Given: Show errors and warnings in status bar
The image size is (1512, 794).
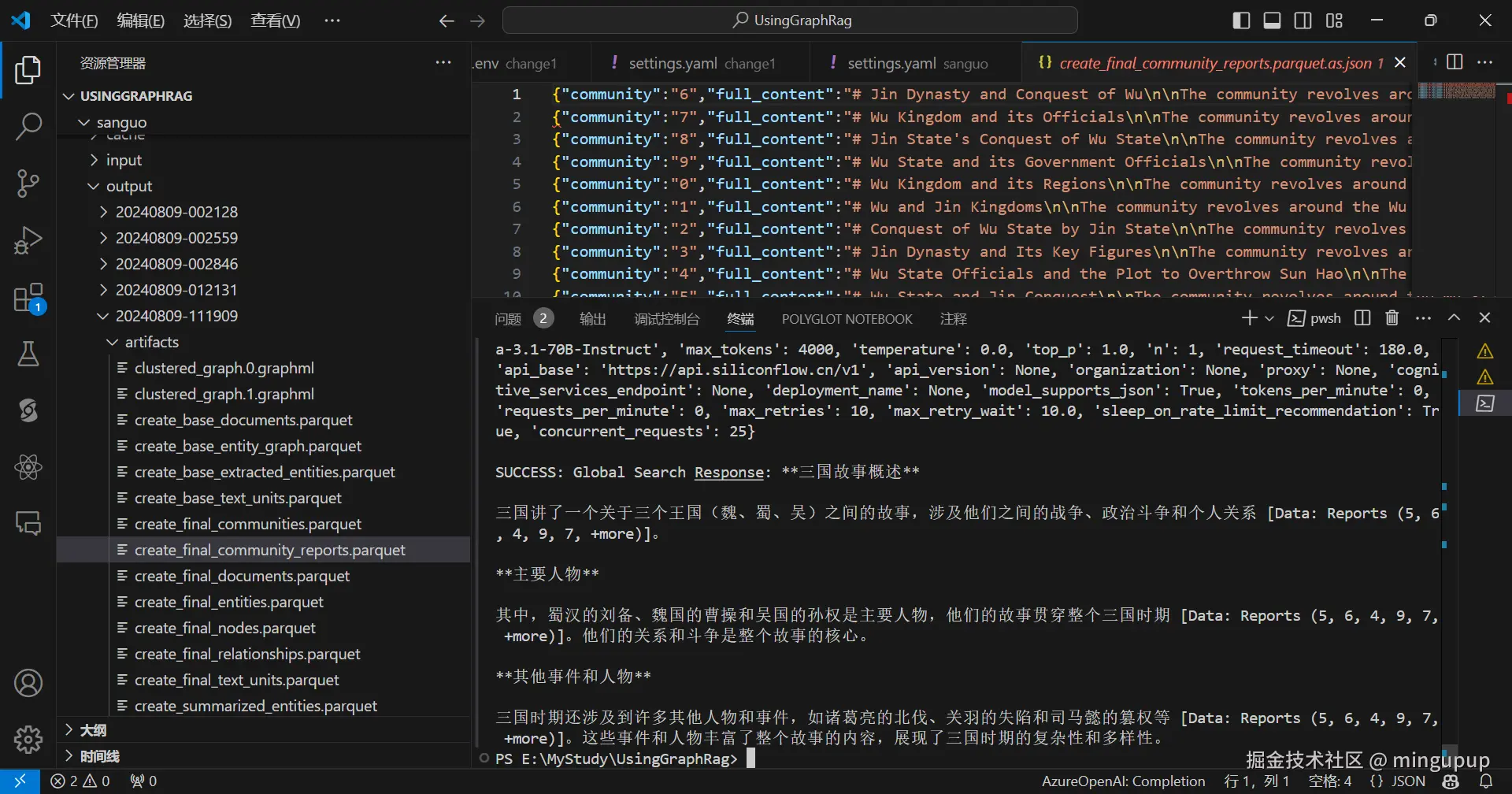Looking at the screenshot, I should pos(80,781).
